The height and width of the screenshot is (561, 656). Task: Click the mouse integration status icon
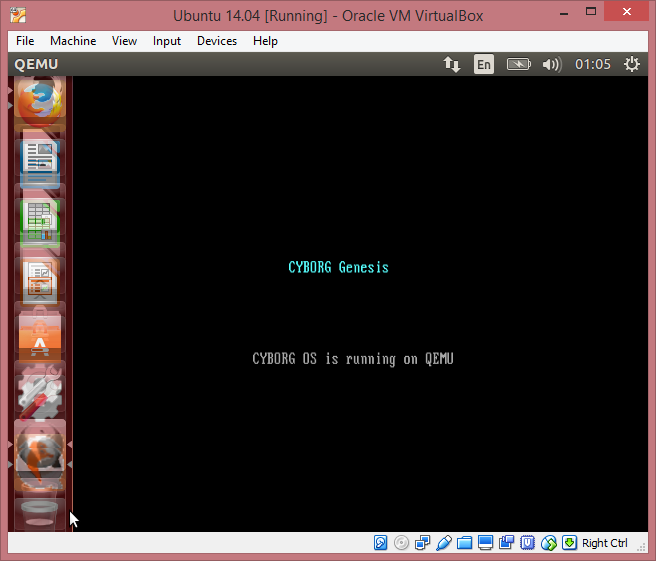click(548, 543)
